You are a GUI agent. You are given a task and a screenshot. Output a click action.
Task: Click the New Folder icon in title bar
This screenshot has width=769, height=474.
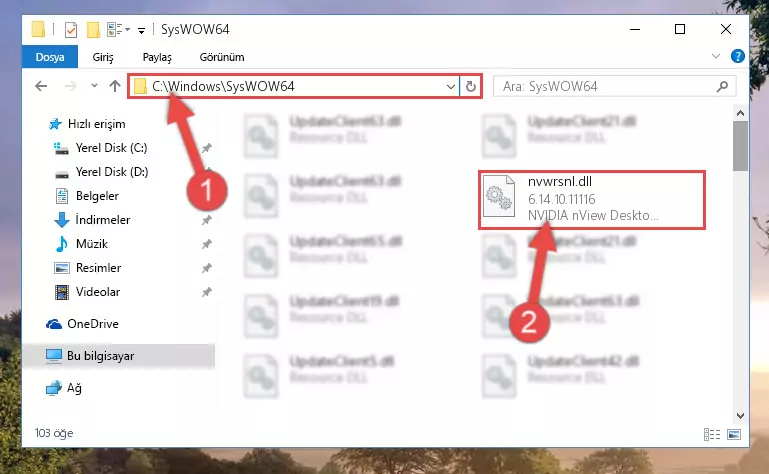click(x=93, y=30)
